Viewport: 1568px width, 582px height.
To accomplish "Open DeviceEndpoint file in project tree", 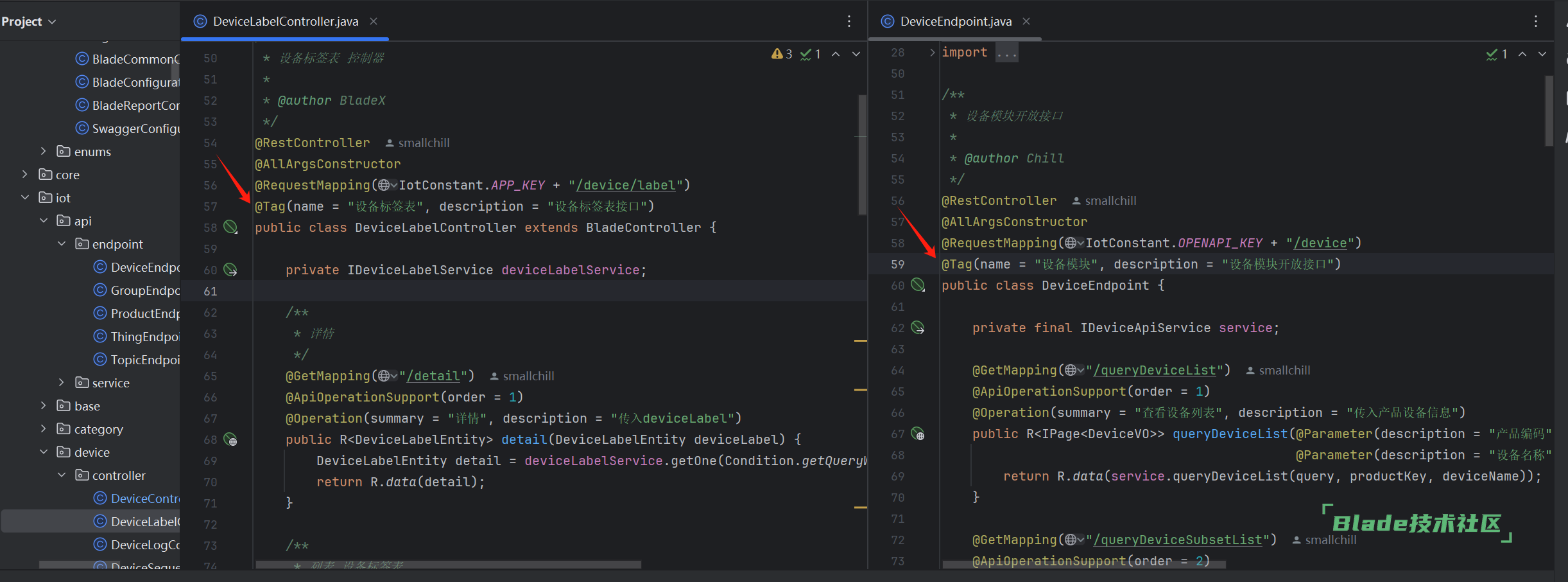I will tap(137, 267).
